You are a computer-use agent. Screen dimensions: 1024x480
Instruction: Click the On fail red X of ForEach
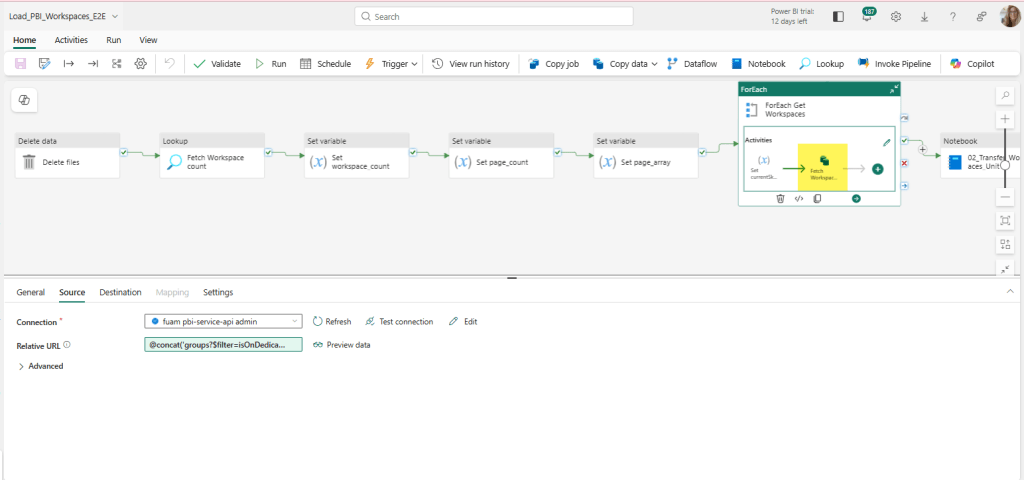click(x=905, y=163)
